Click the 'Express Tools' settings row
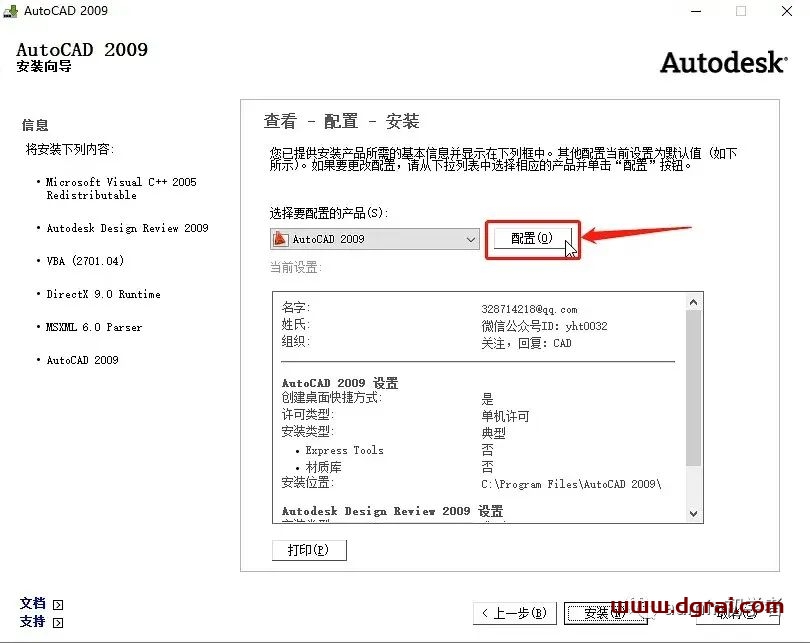This screenshot has height=643, width=810. click(478, 450)
